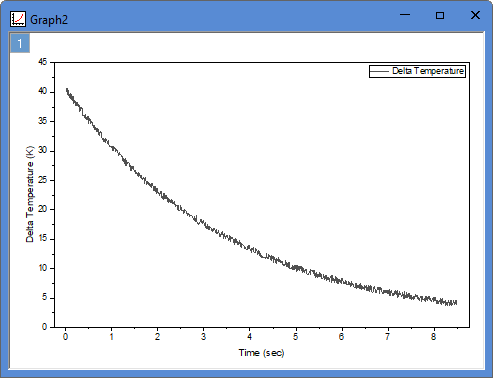Click Y-axis tick label 25
Image resolution: width=493 pixels, height=378 pixels.
(43, 180)
